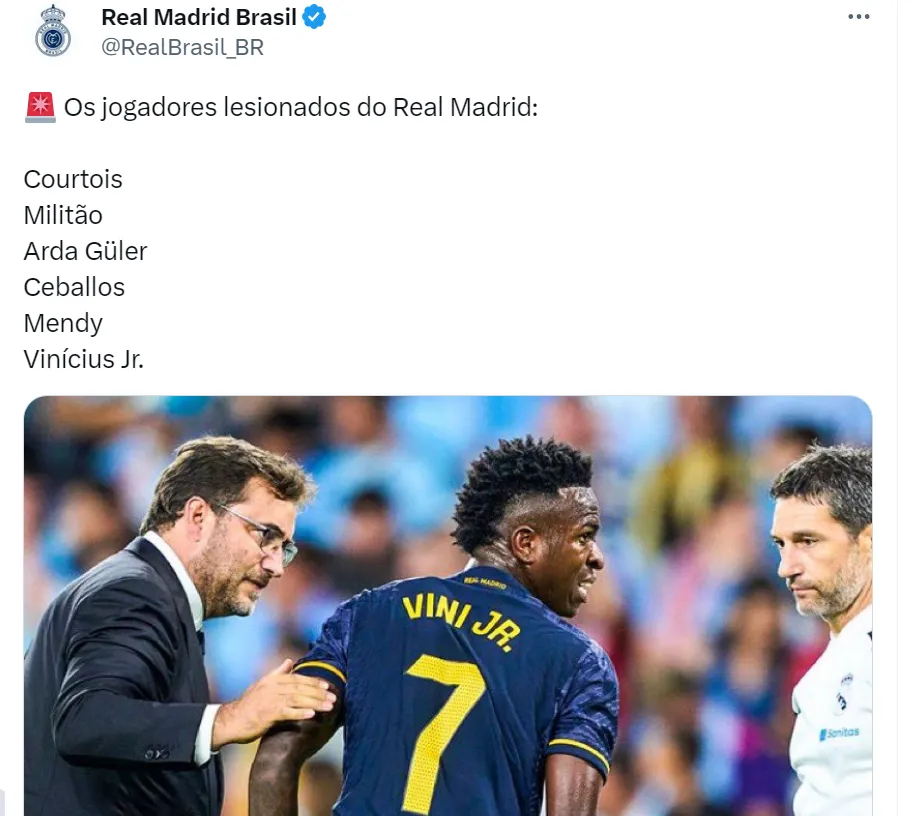Click the VINI JR. name on jersey

click(460, 621)
